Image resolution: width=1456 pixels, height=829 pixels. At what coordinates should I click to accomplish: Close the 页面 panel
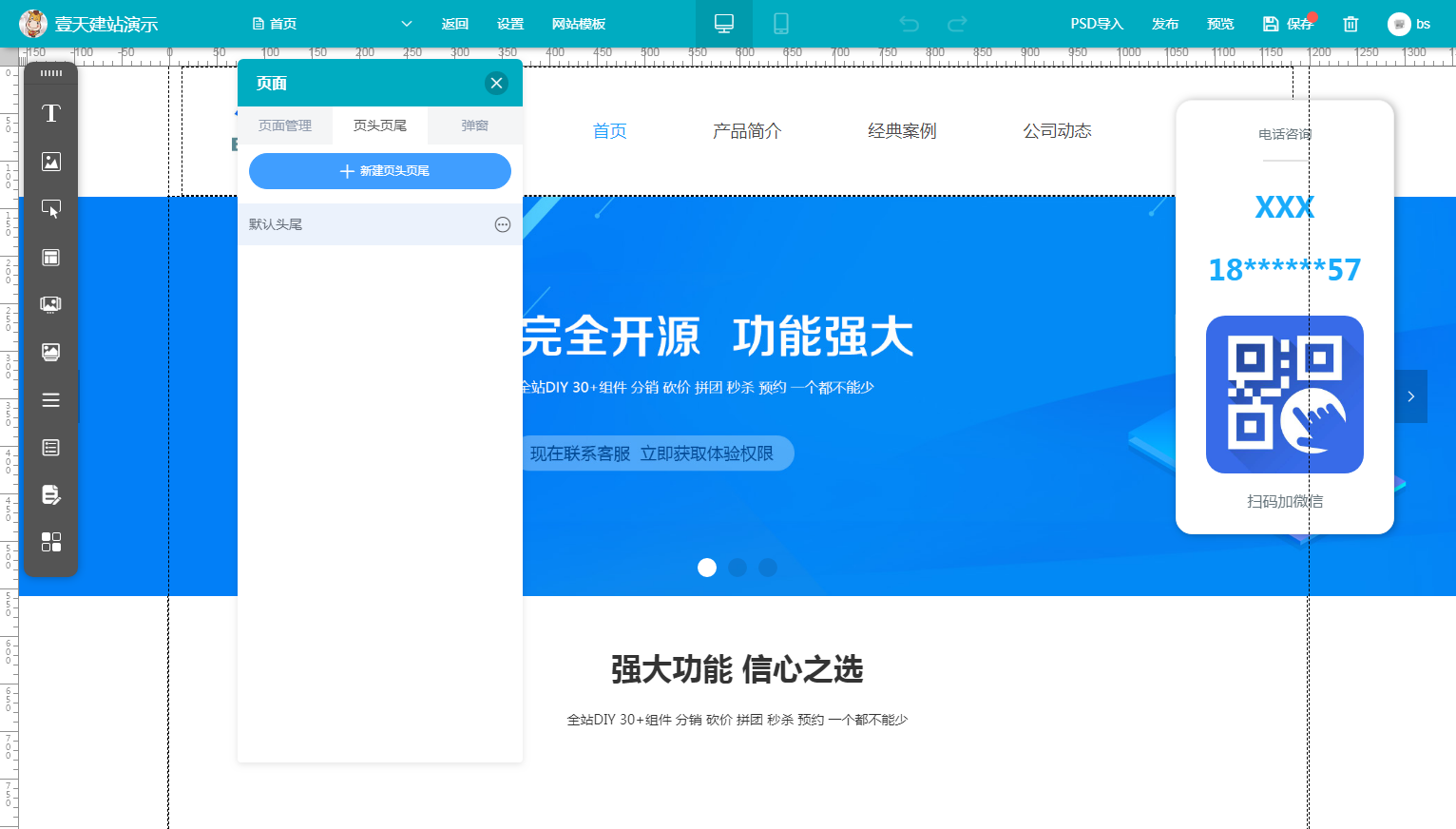496,83
